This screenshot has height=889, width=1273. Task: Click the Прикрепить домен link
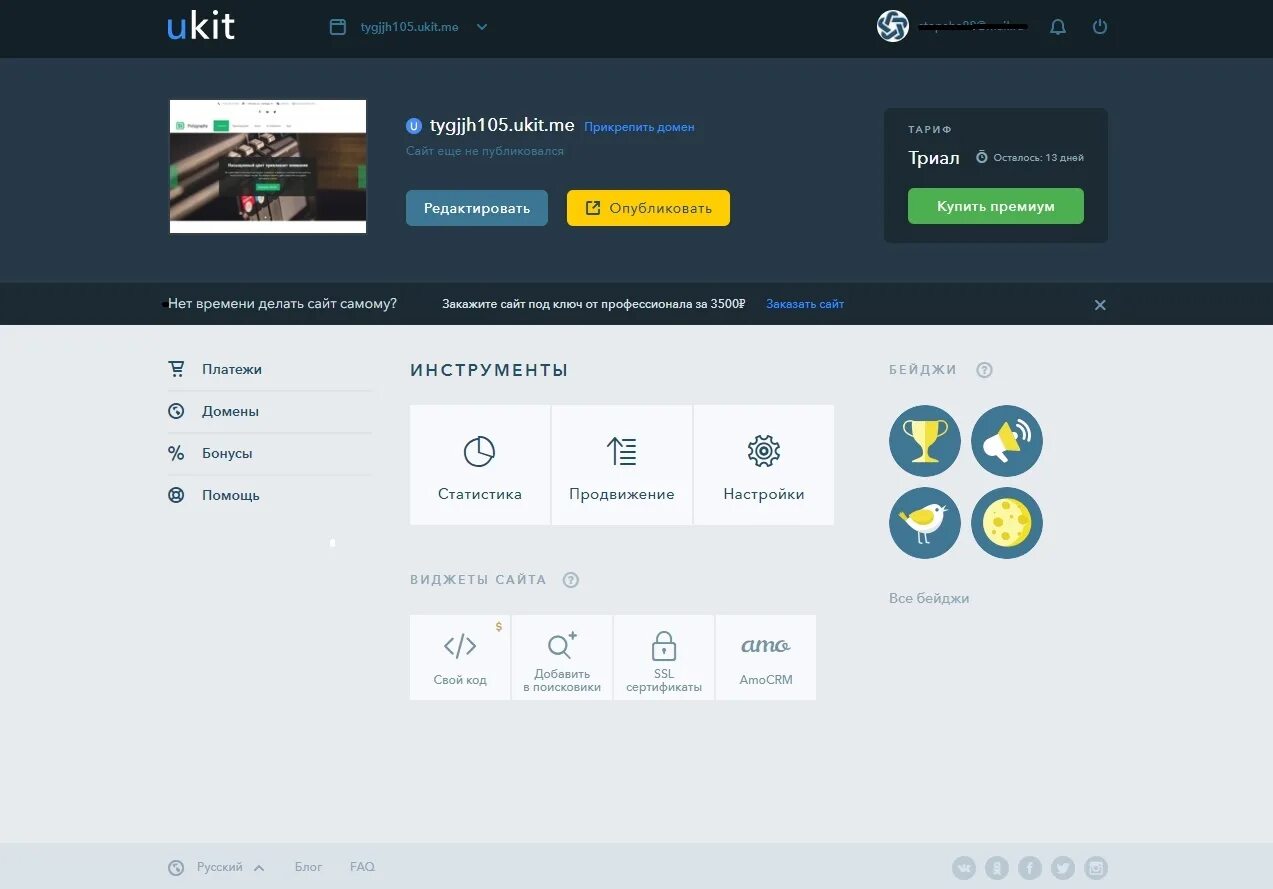coord(639,127)
